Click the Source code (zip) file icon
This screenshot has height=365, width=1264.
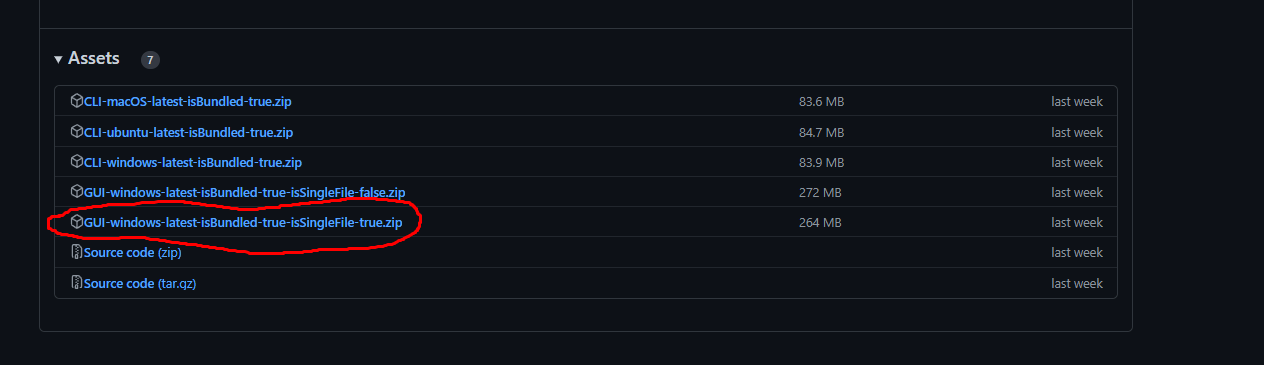(77, 252)
